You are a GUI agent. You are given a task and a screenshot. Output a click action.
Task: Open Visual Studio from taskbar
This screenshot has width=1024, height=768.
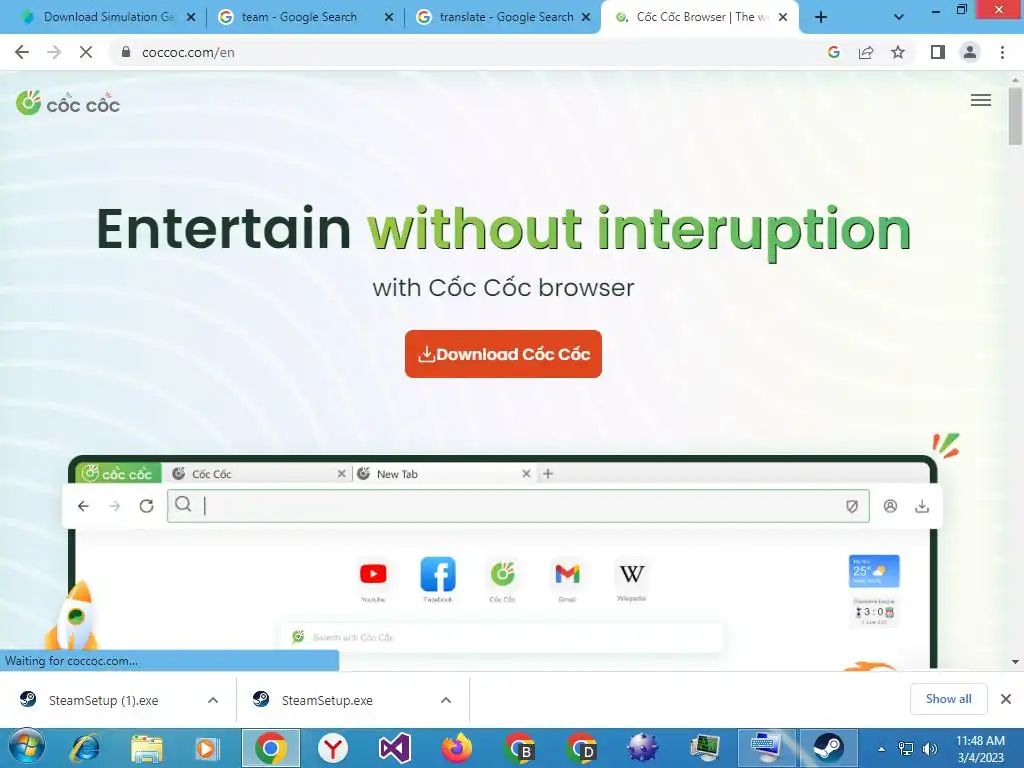coord(394,748)
